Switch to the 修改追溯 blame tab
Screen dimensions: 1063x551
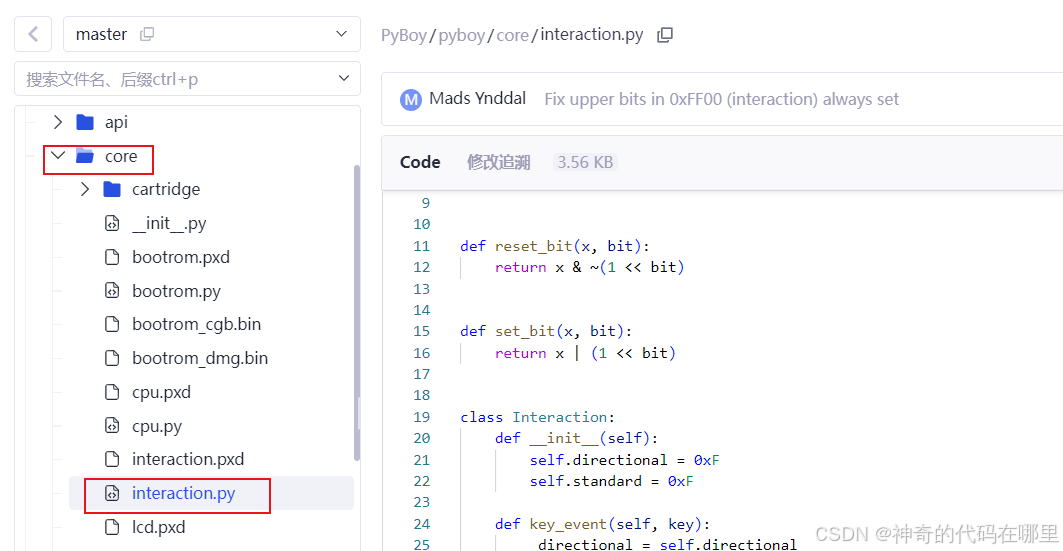498,162
